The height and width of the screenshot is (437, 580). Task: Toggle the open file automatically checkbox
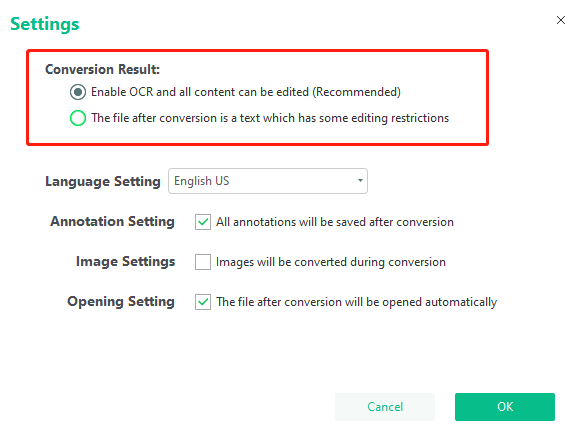203,302
